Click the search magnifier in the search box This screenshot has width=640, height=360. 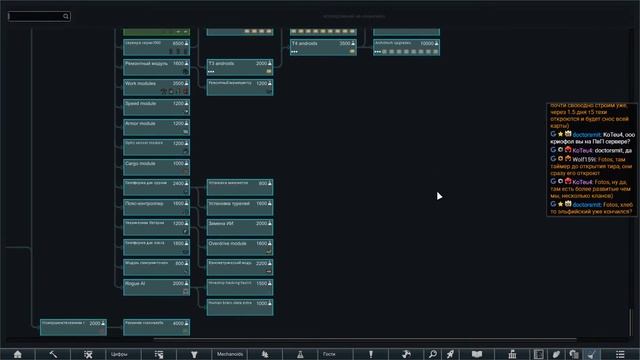pos(65,16)
